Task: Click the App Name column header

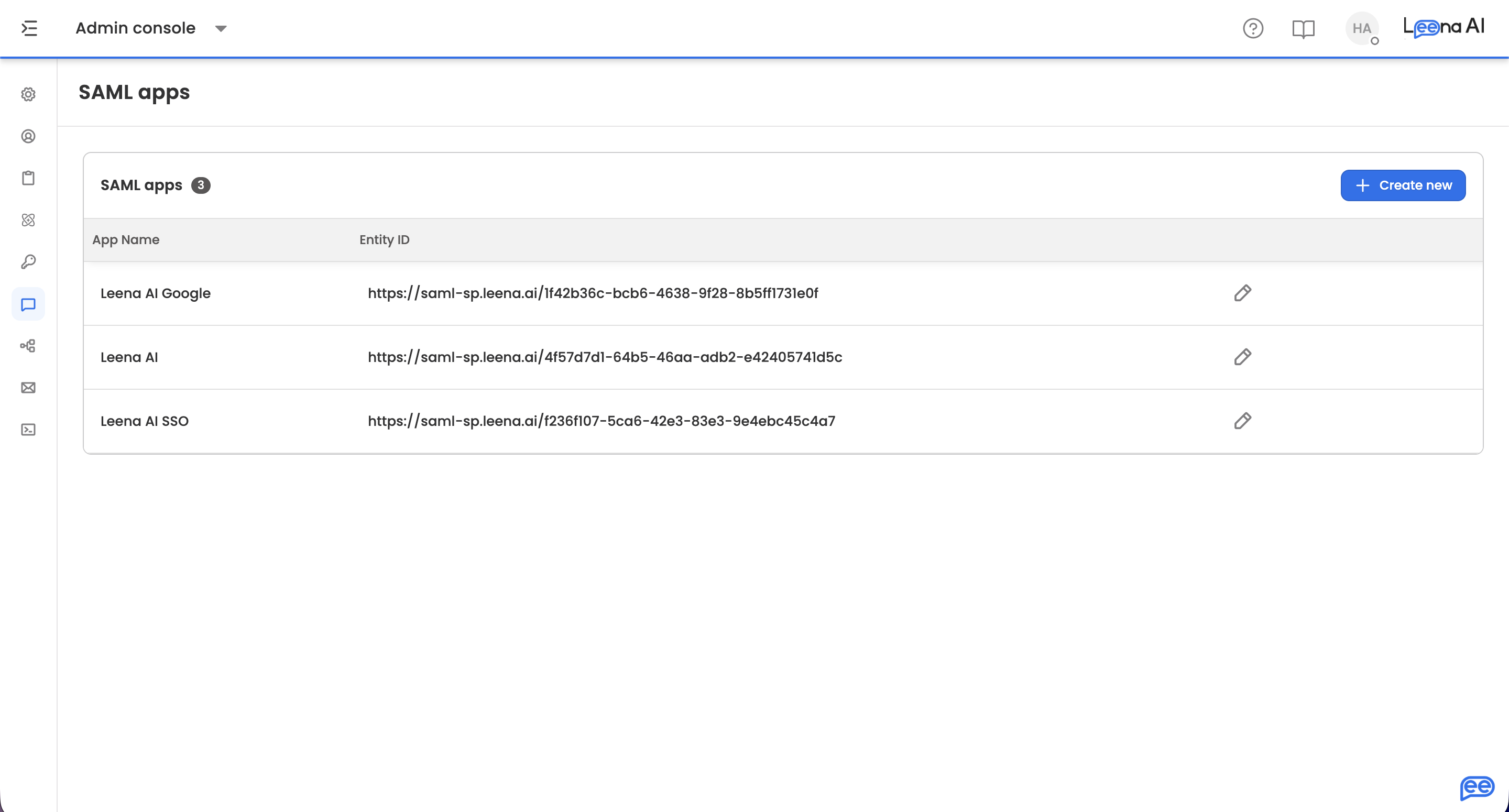Action: tap(126, 240)
